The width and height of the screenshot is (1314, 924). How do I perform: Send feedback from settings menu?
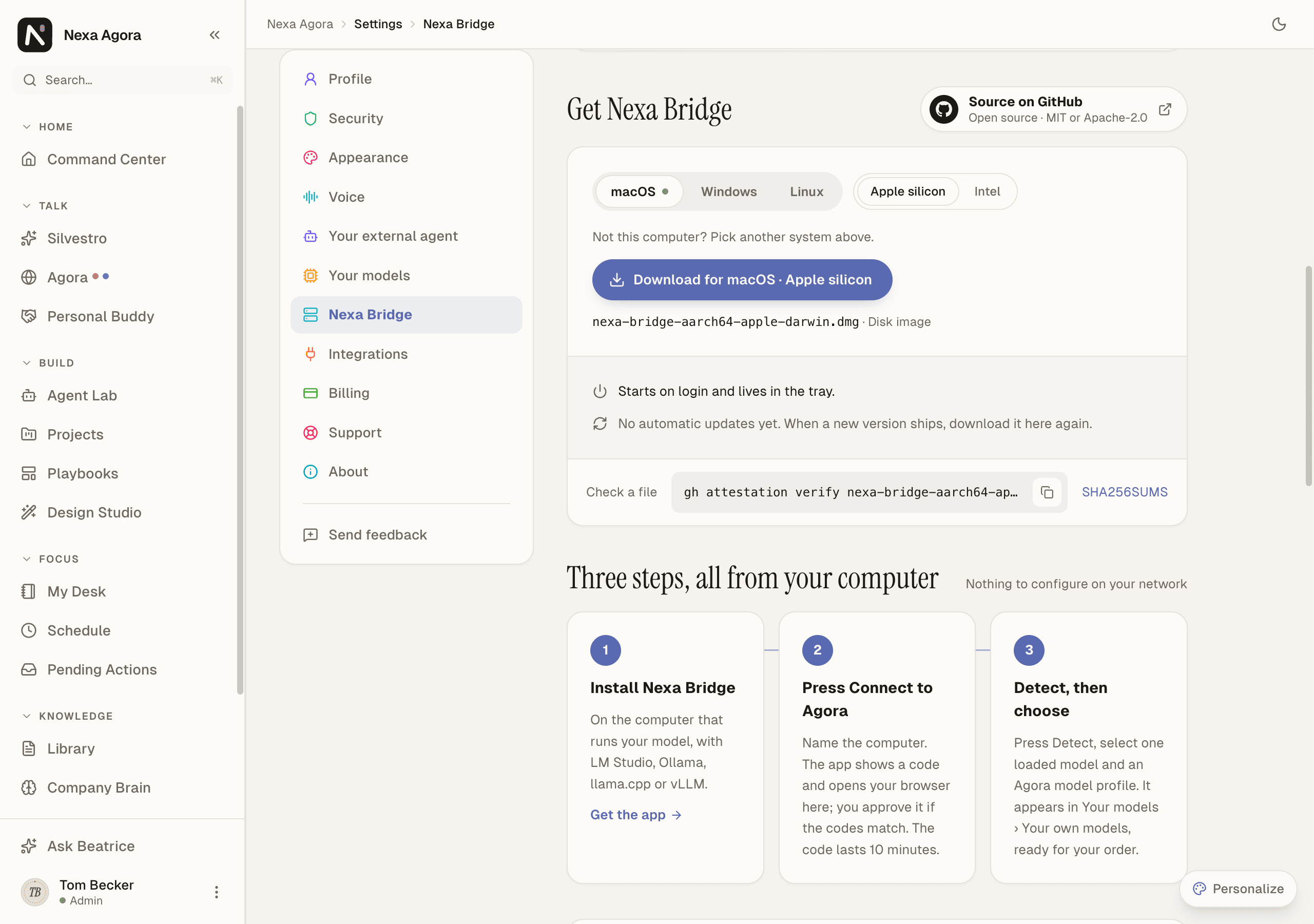[x=407, y=535]
